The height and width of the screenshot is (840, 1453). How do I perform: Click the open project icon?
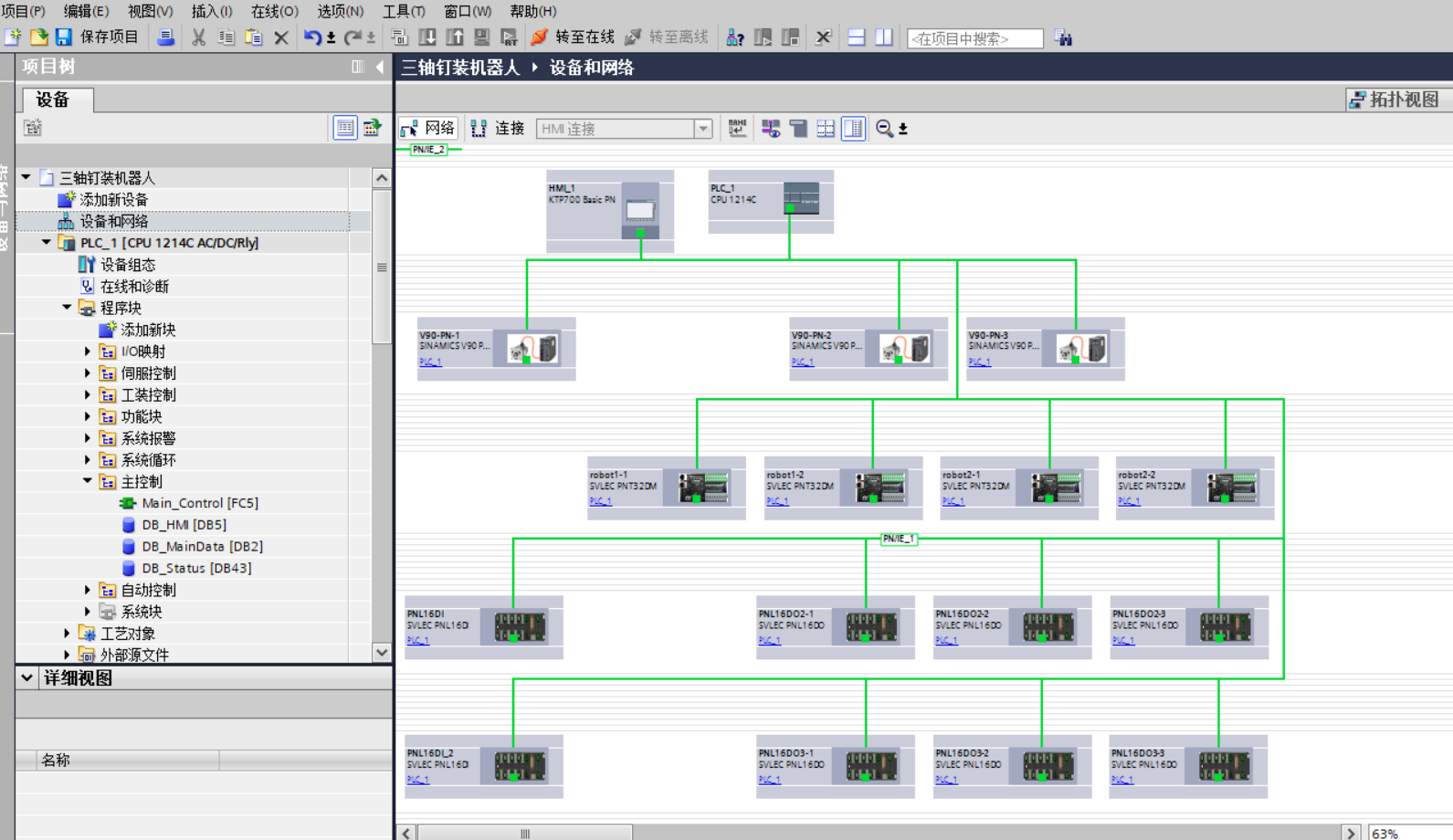point(38,37)
